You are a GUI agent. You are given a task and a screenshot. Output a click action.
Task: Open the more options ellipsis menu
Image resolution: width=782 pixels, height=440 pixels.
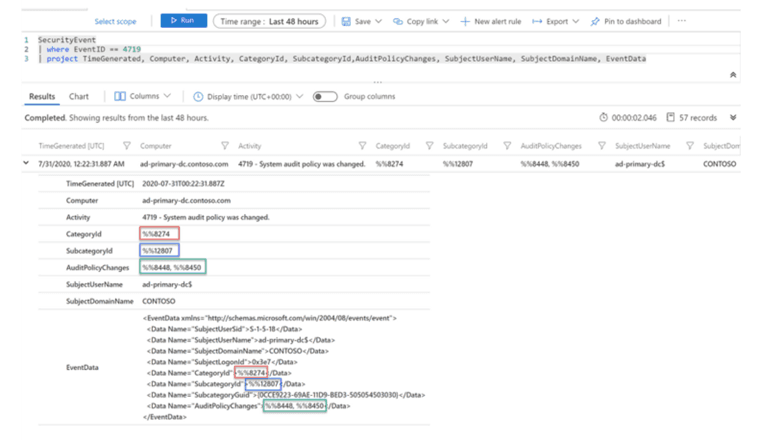tap(682, 21)
